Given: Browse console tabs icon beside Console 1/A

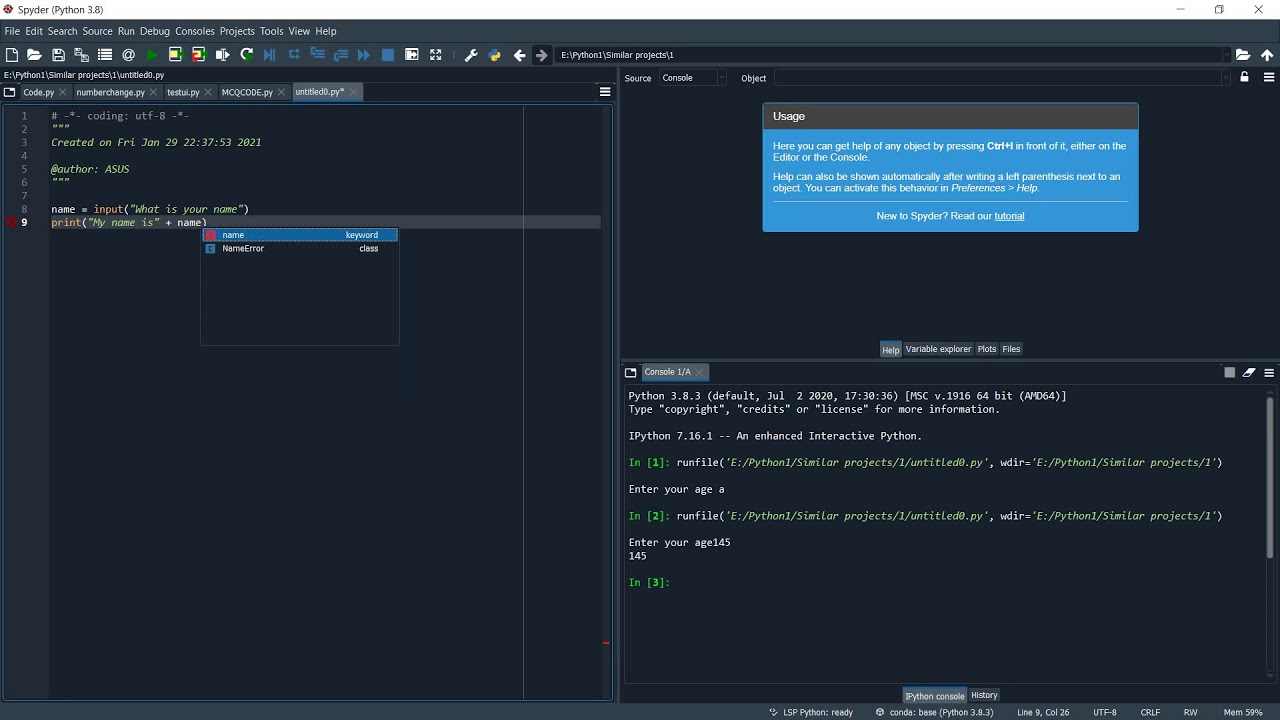Looking at the screenshot, I should click(631, 372).
